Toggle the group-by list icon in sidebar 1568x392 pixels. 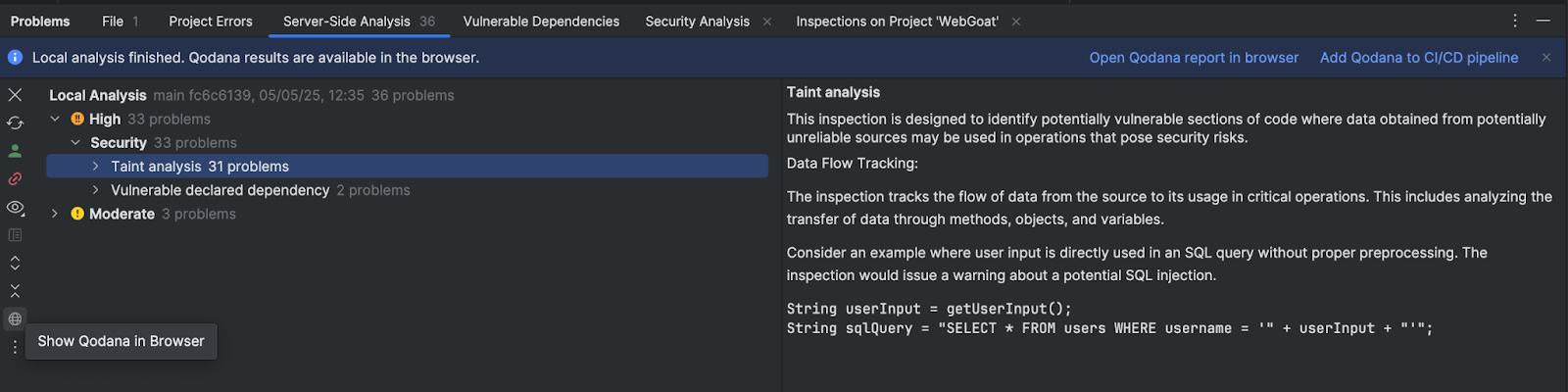point(15,235)
